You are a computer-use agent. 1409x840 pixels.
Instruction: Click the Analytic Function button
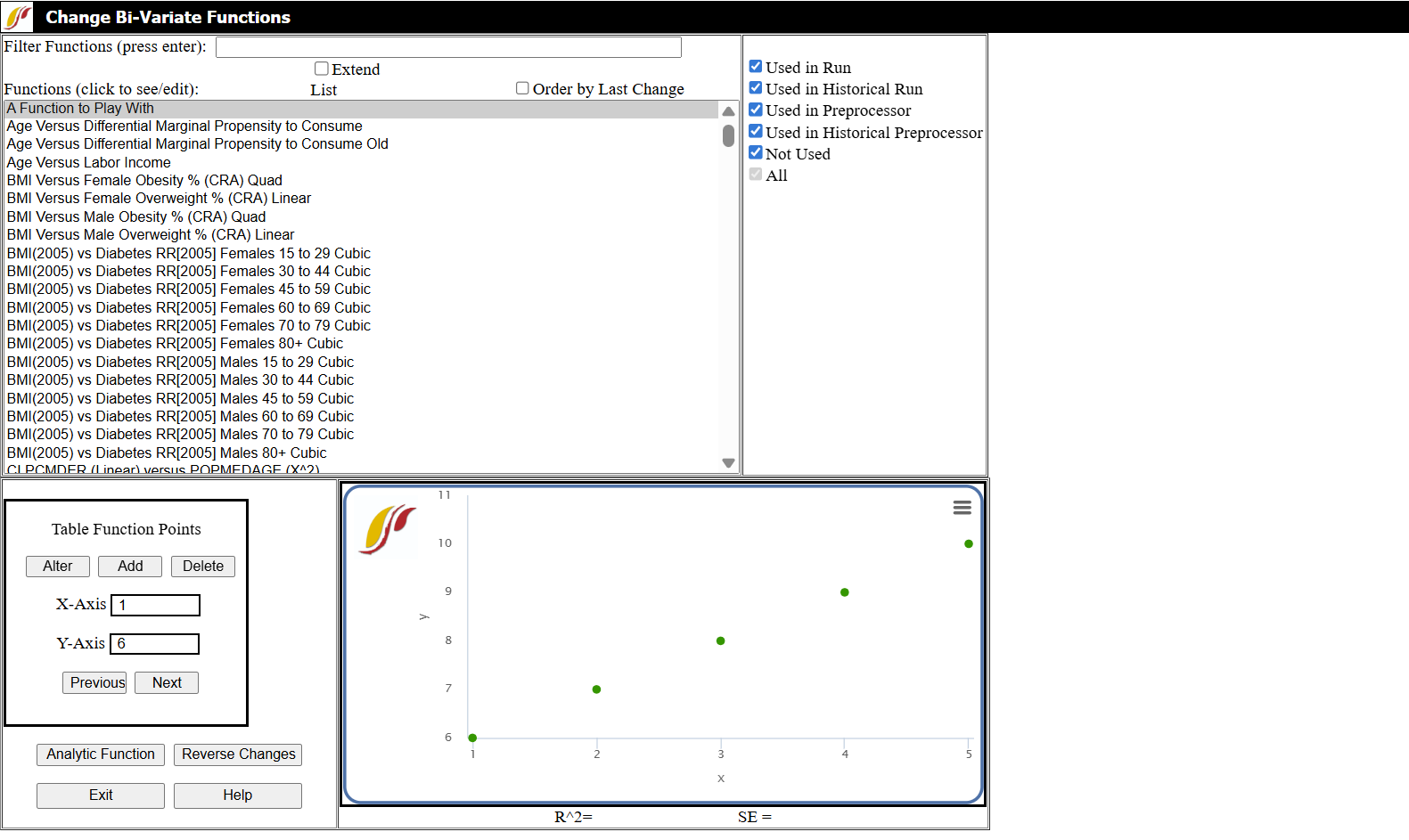101,754
